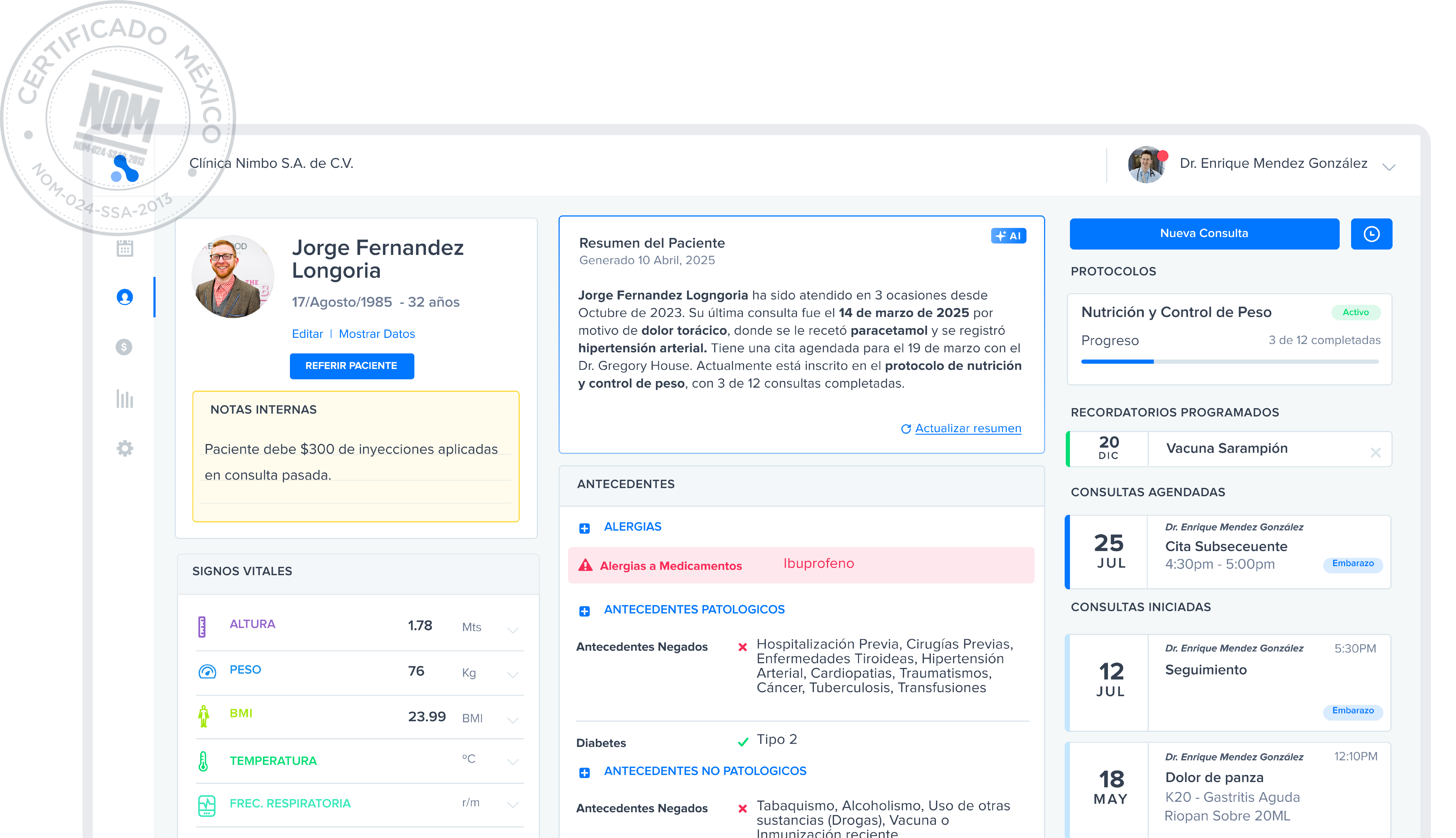Click the clock history button

pyautogui.click(x=1371, y=234)
